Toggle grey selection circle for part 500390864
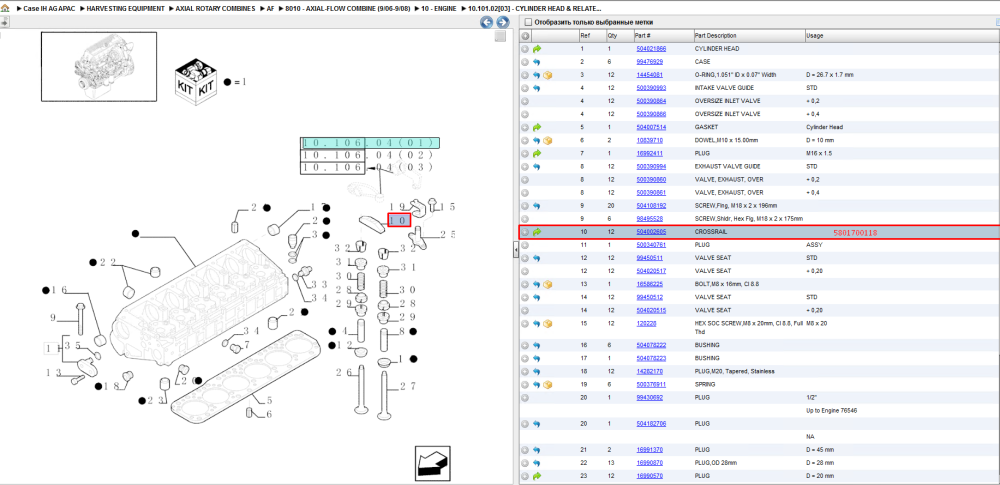Image resolution: width=1000 pixels, height=485 pixels. pyautogui.click(x=525, y=101)
